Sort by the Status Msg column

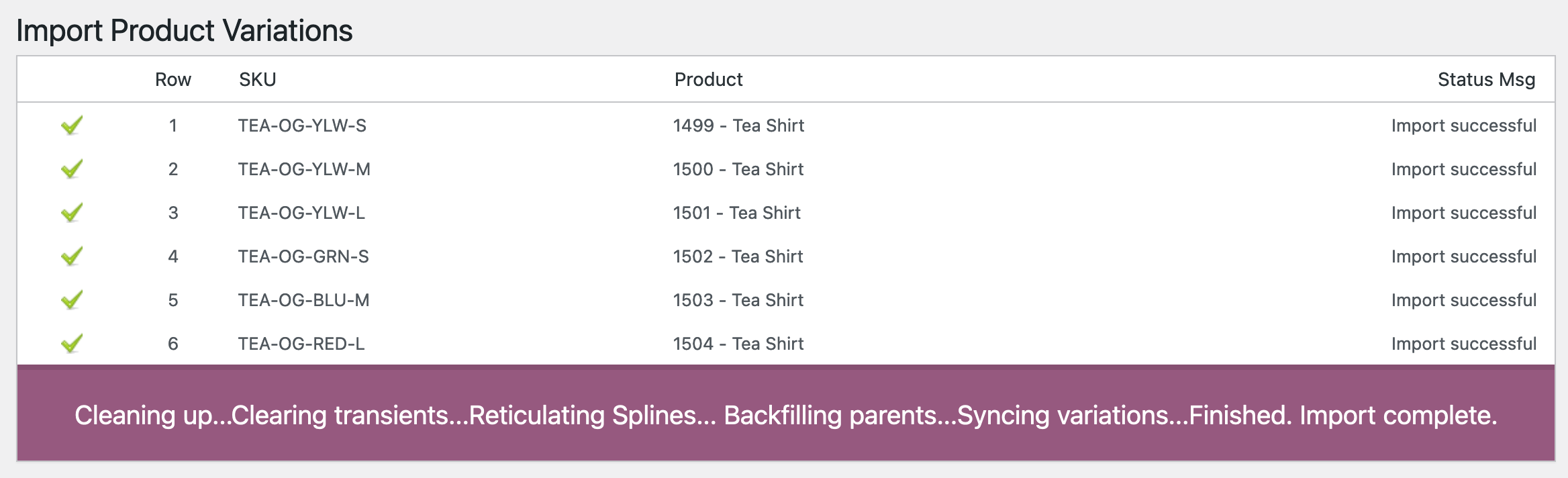pos(1486,79)
